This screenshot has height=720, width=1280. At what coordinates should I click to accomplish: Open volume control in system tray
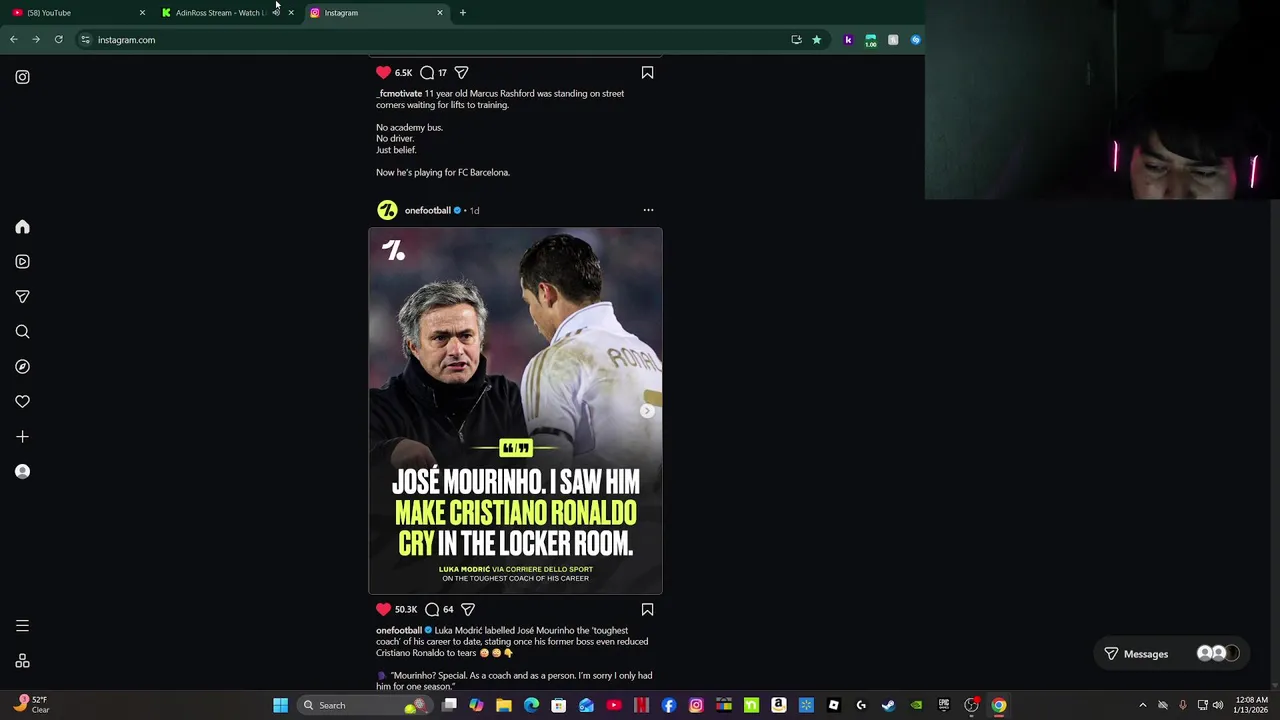[1218, 705]
